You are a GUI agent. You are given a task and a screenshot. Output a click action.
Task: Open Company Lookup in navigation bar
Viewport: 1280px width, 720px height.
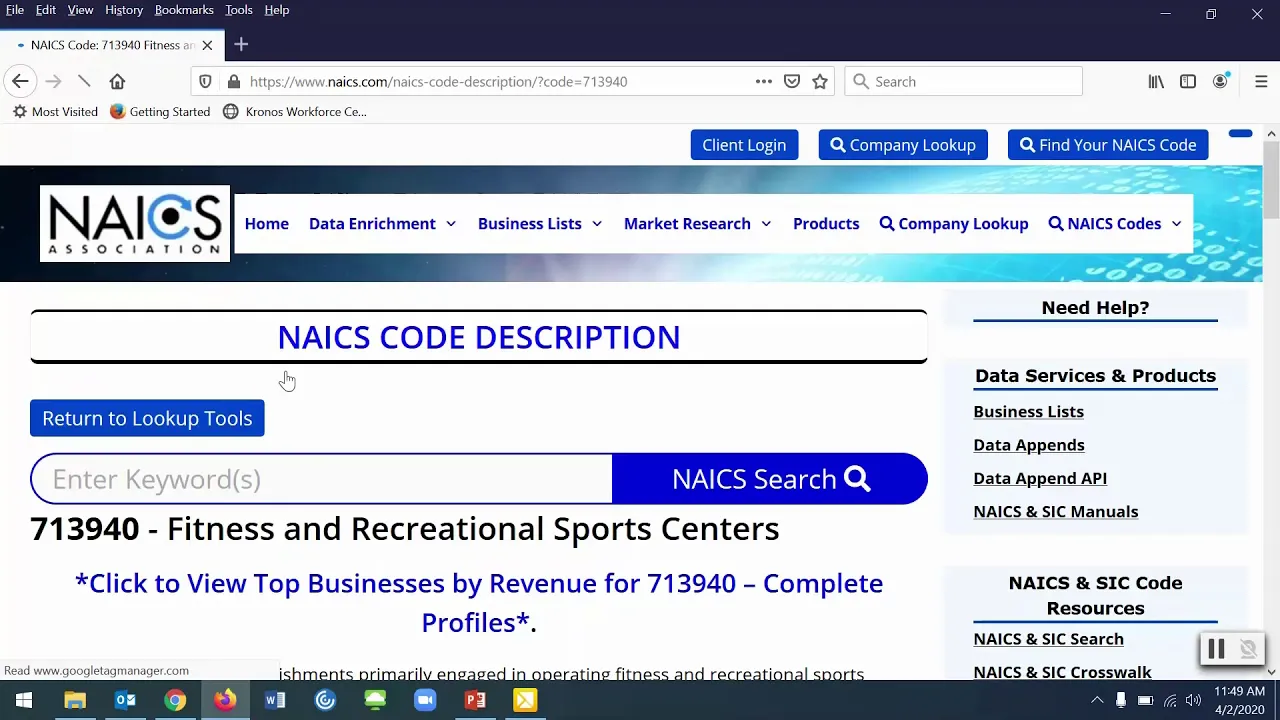click(954, 224)
